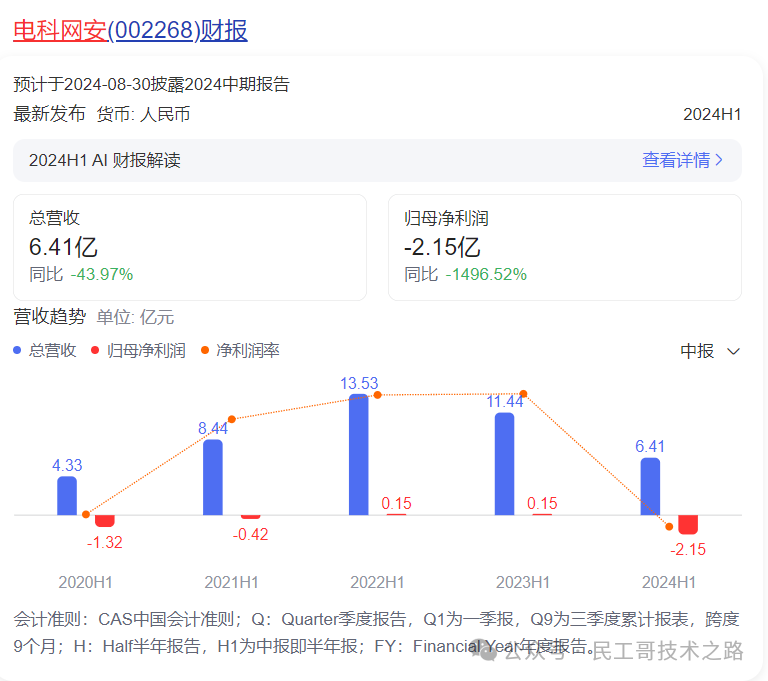Image resolution: width=768 pixels, height=681 pixels.
Task: Click the 2022H1 orange profit margin point
Action: click(377, 395)
